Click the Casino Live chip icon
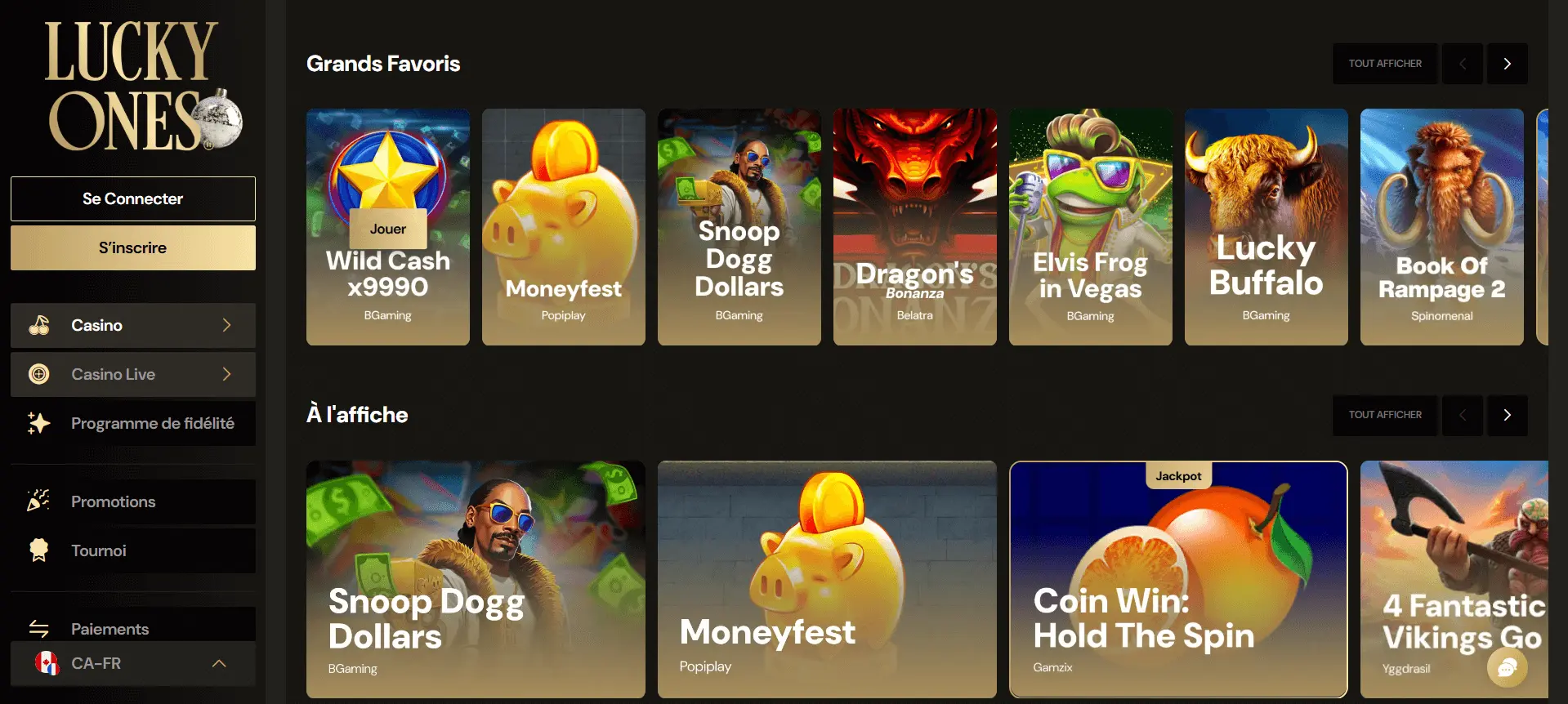Image resolution: width=1568 pixels, height=704 pixels. pyautogui.click(x=39, y=374)
